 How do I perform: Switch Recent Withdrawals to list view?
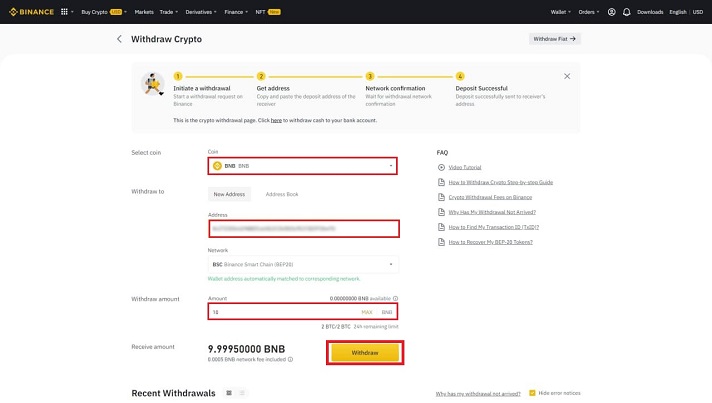[242, 393]
